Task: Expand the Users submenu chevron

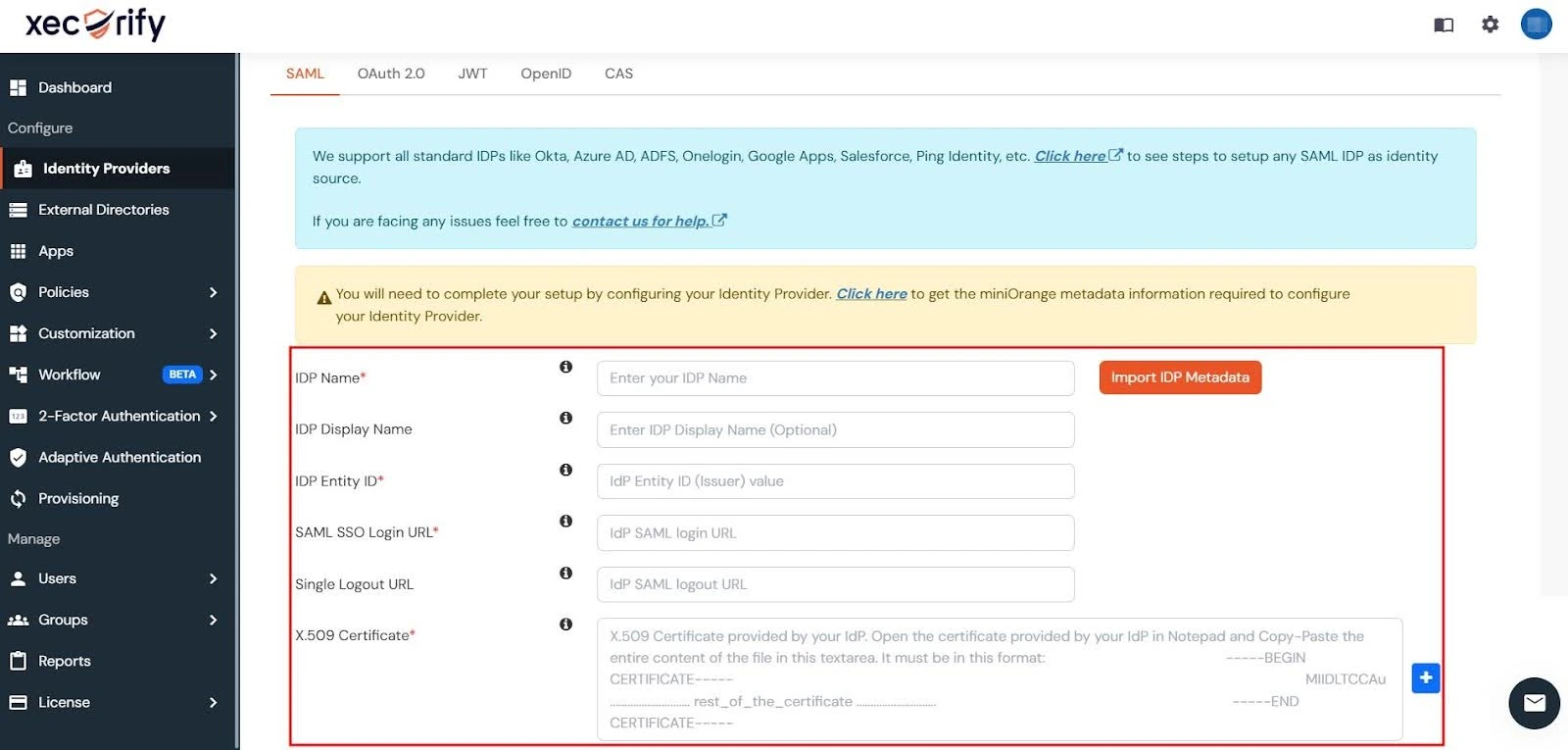Action: pos(213,578)
